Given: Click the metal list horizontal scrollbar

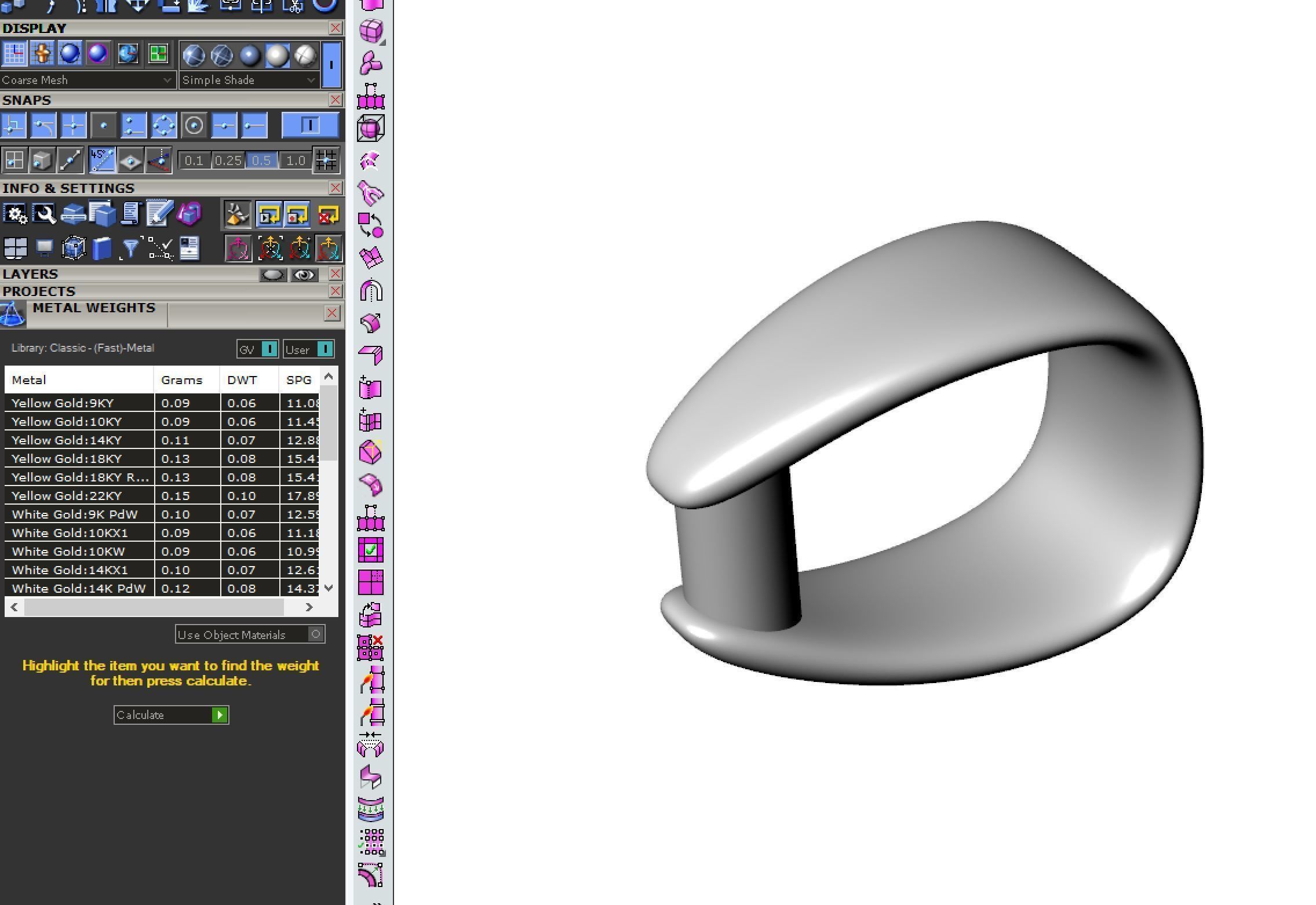Looking at the screenshot, I should click(154, 607).
